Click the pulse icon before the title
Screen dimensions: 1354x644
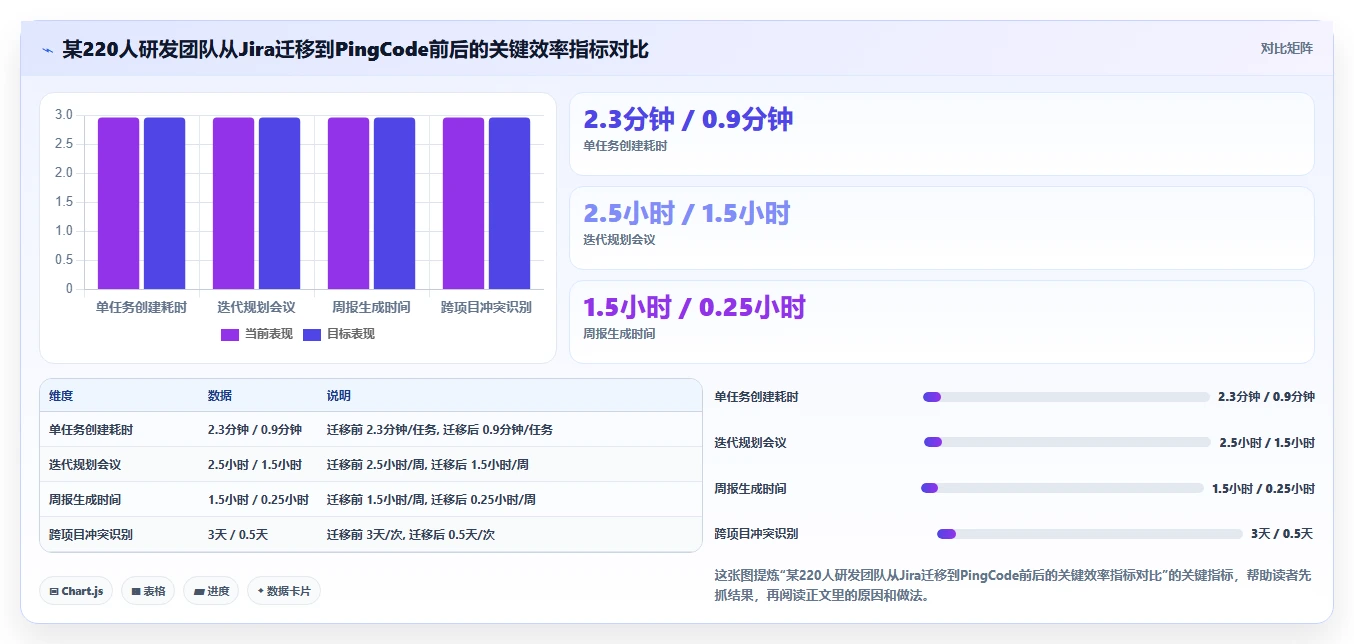(47, 49)
